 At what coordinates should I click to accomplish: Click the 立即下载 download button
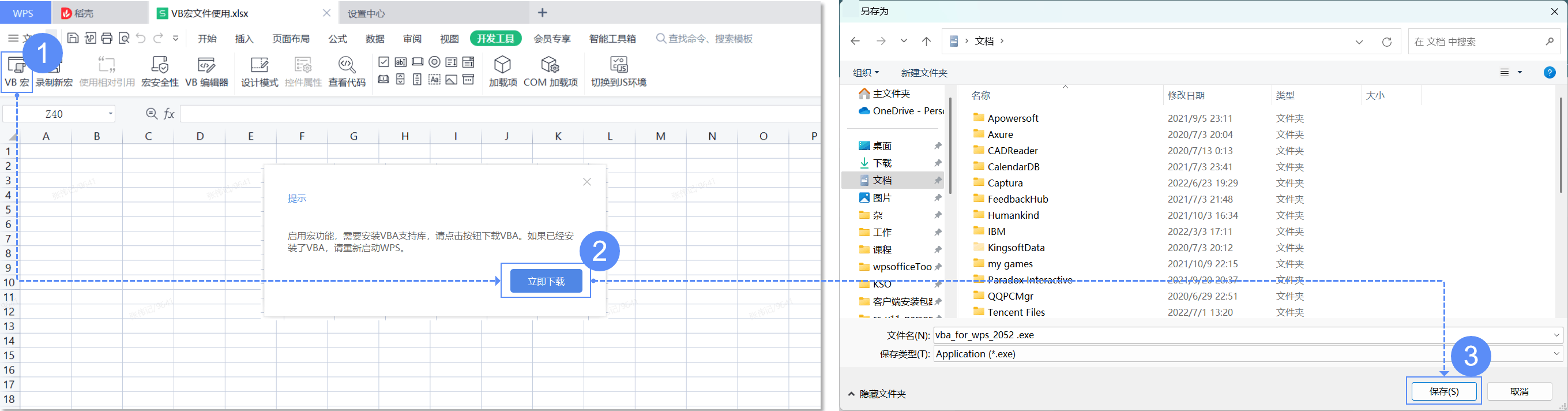pyautogui.click(x=546, y=281)
